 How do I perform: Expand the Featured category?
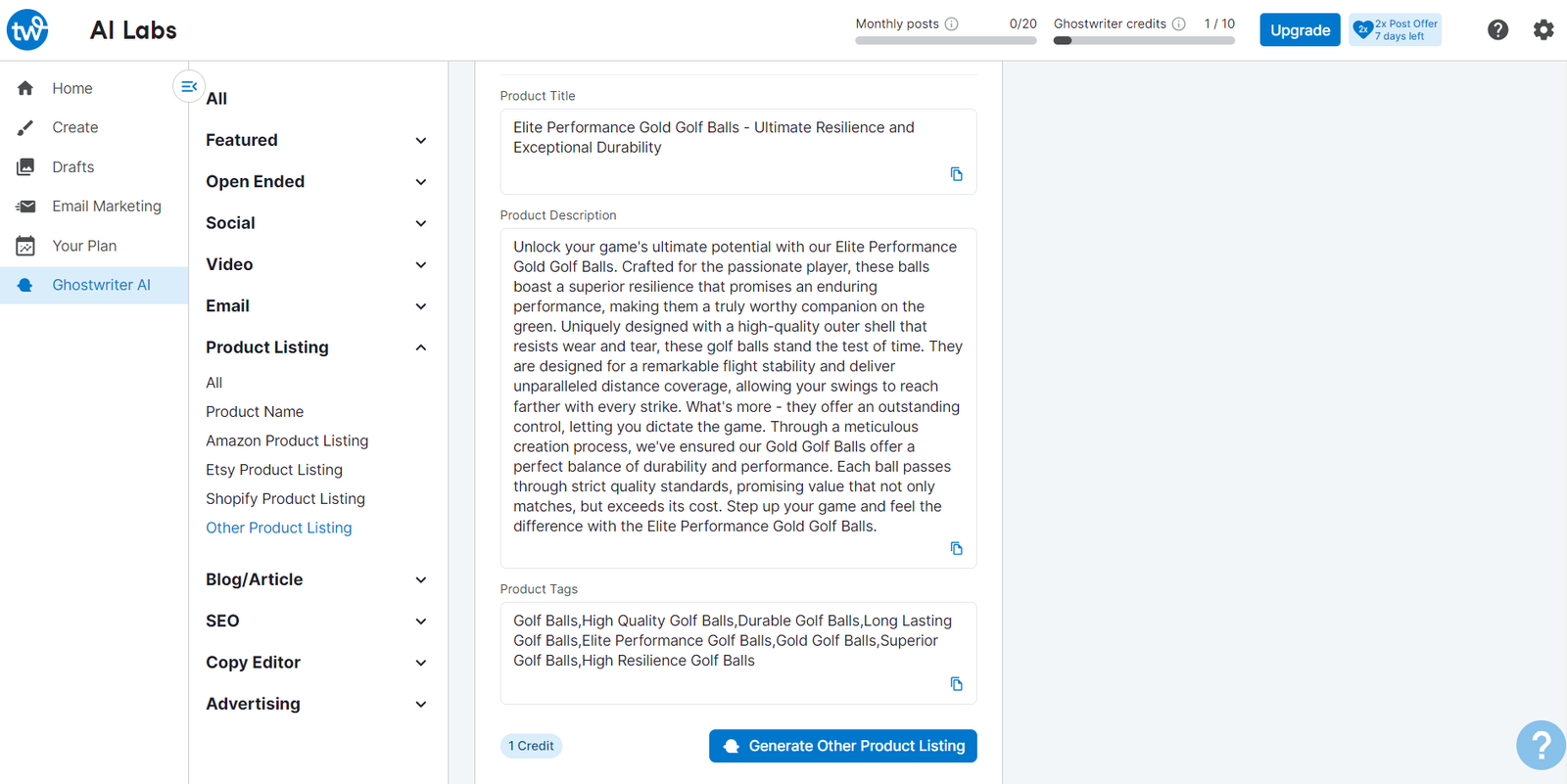pyautogui.click(x=421, y=141)
